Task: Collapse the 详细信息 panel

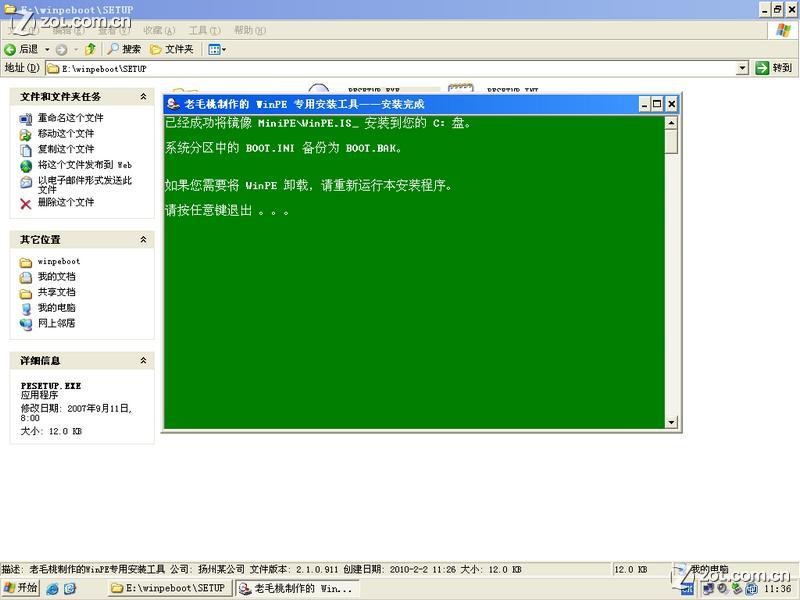Action: click(143, 361)
